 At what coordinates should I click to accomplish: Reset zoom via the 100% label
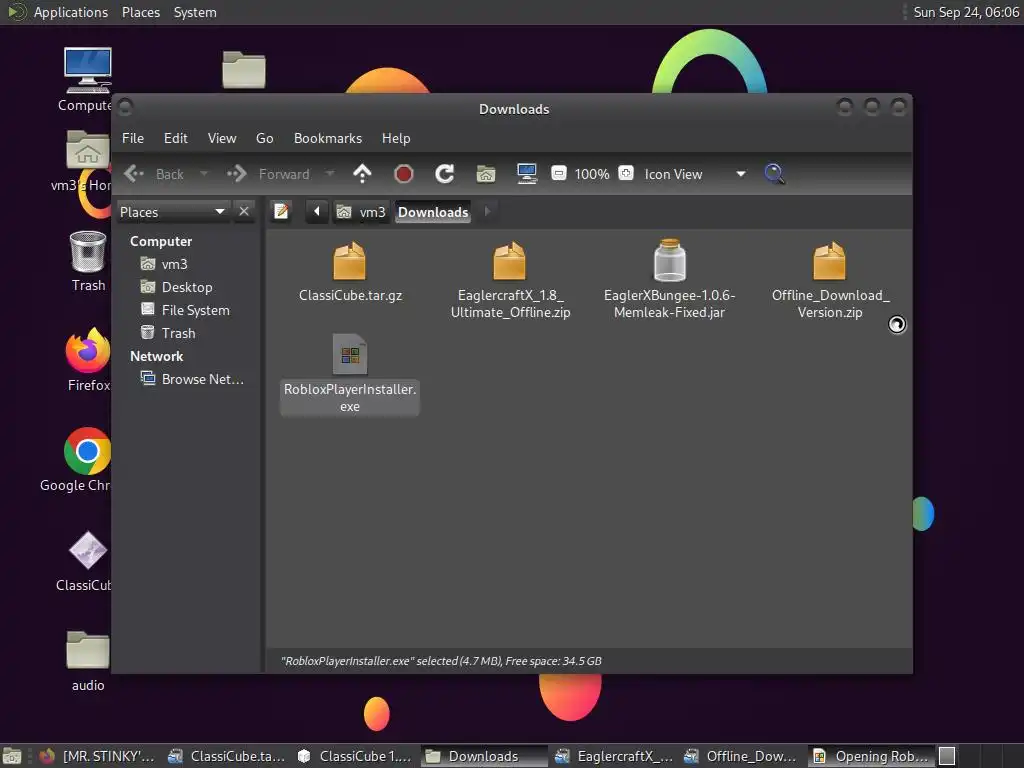(592, 174)
